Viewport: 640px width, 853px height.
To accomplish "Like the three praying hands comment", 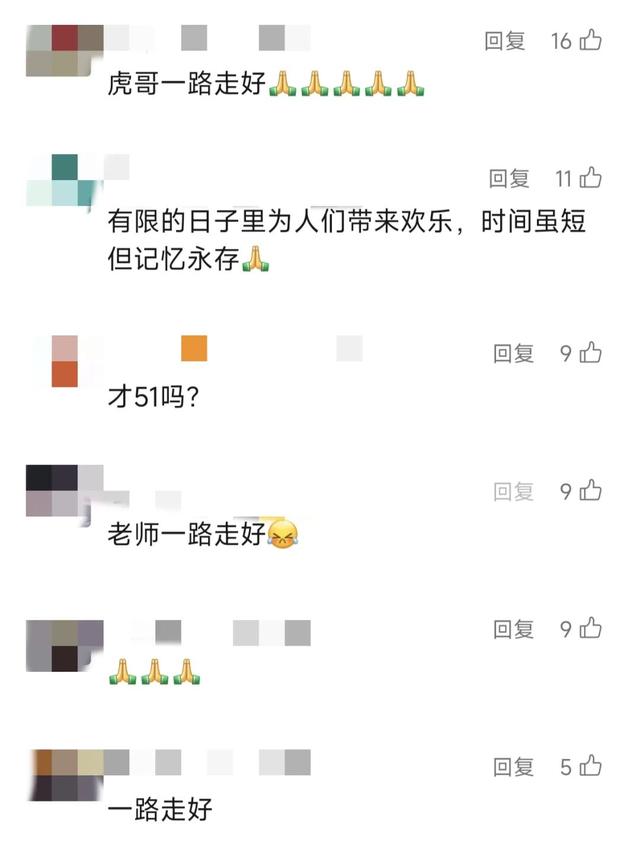I will 590,628.
